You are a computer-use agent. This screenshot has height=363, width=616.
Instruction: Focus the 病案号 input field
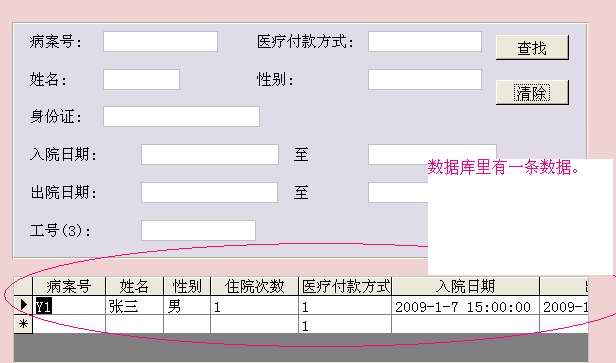tap(160, 42)
